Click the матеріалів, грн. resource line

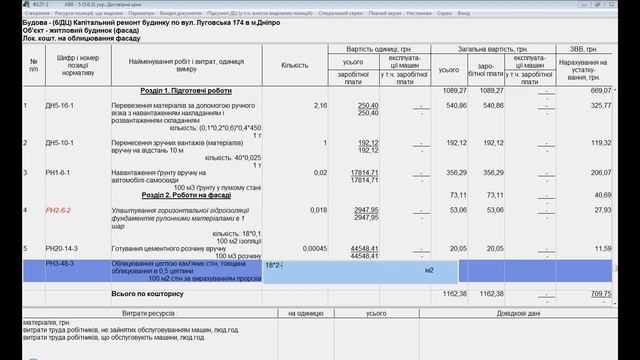click(47, 322)
